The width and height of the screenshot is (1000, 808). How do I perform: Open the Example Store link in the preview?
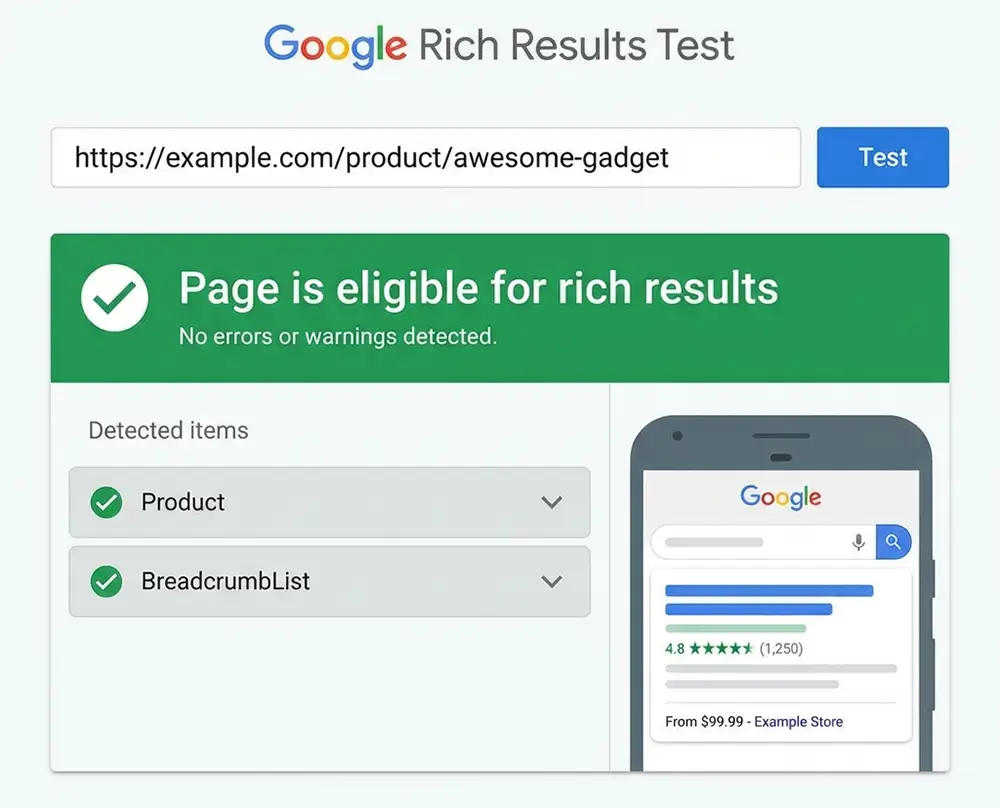(x=798, y=722)
